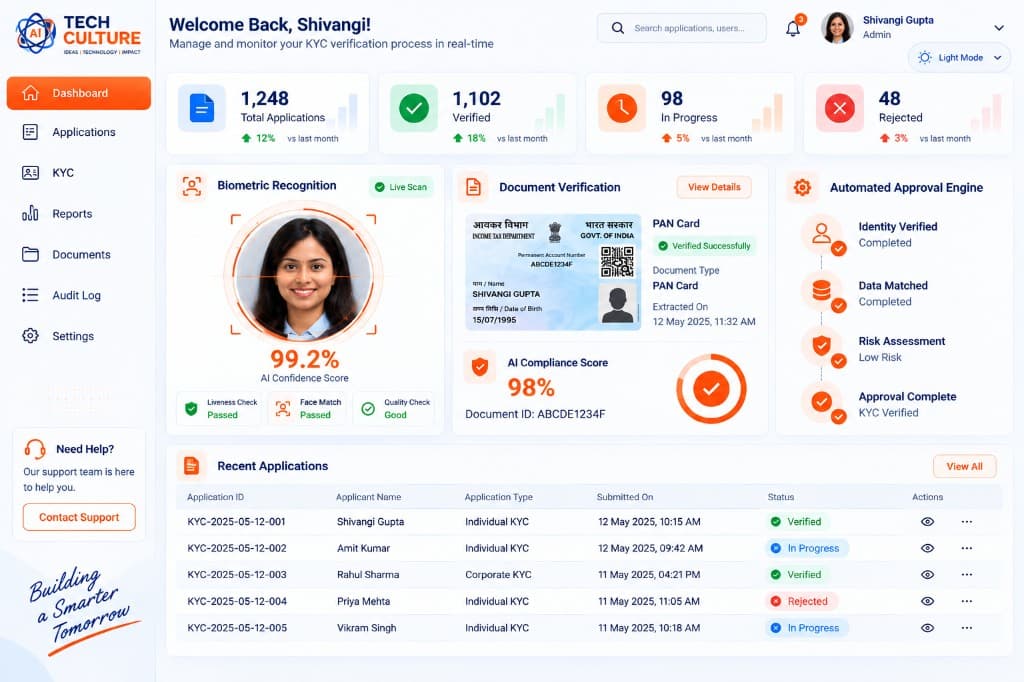This screenshot has height=682, width=1024.
Task: Click the Identity Verified person icon
Action: (822, 233)
